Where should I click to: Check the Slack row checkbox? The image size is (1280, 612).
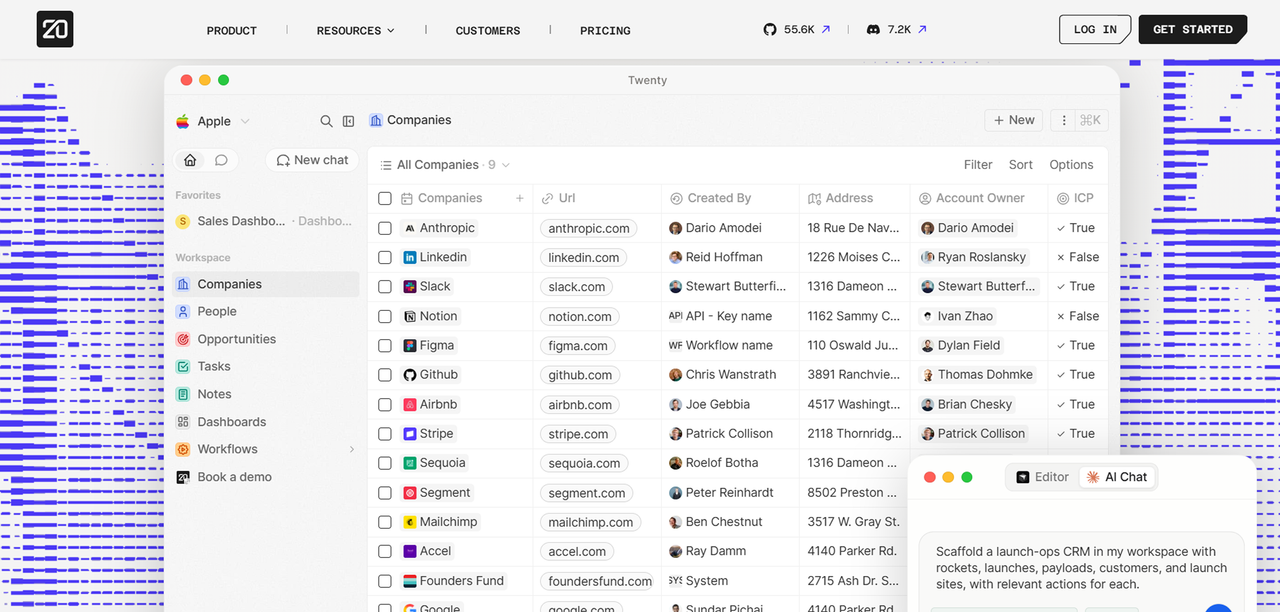coord(385,286)
